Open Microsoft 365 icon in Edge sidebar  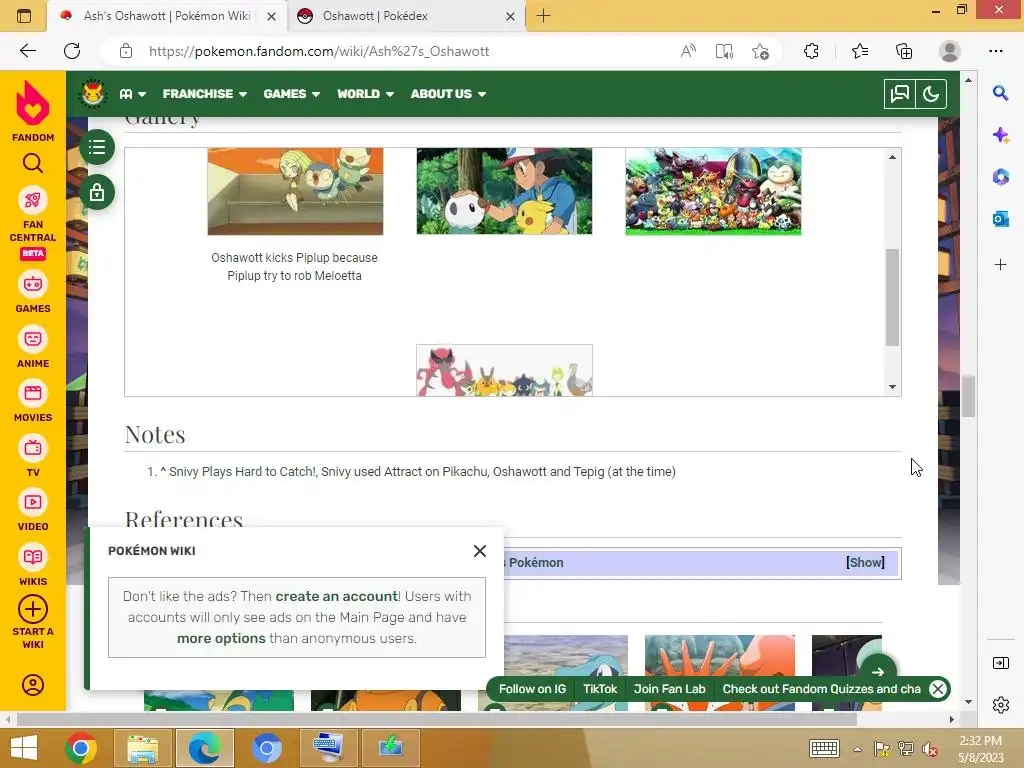click(x=1000, y=177)
